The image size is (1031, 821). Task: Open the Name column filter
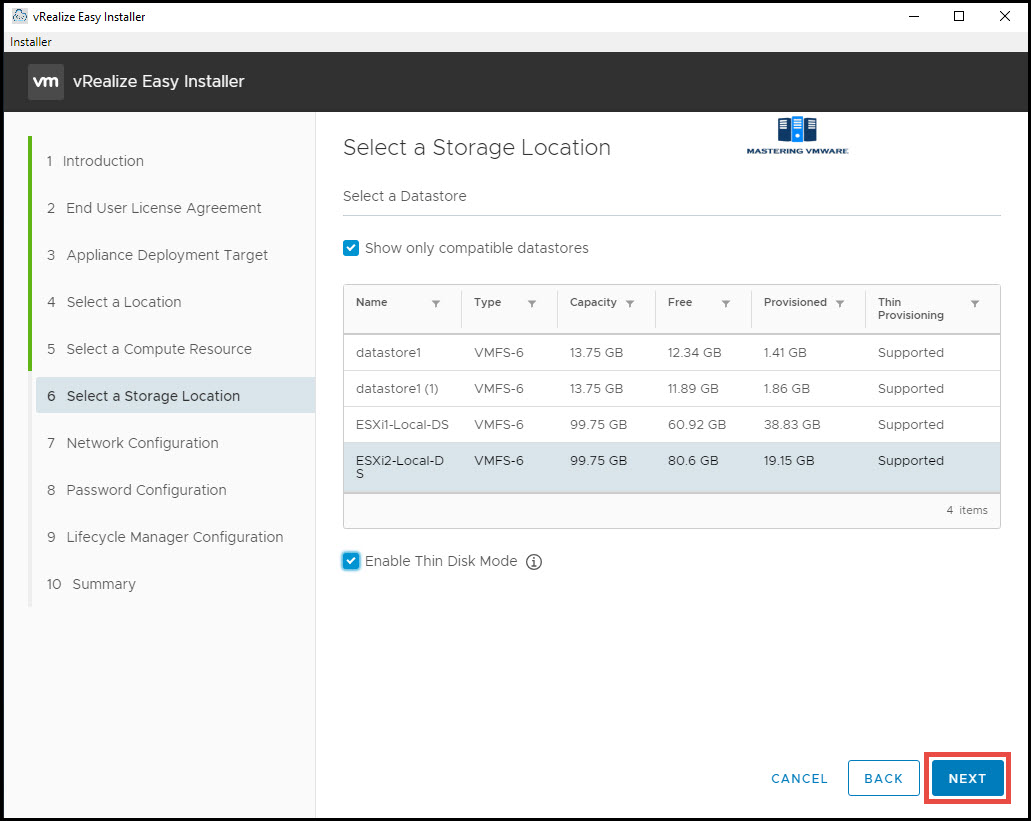tap(437, 302)
